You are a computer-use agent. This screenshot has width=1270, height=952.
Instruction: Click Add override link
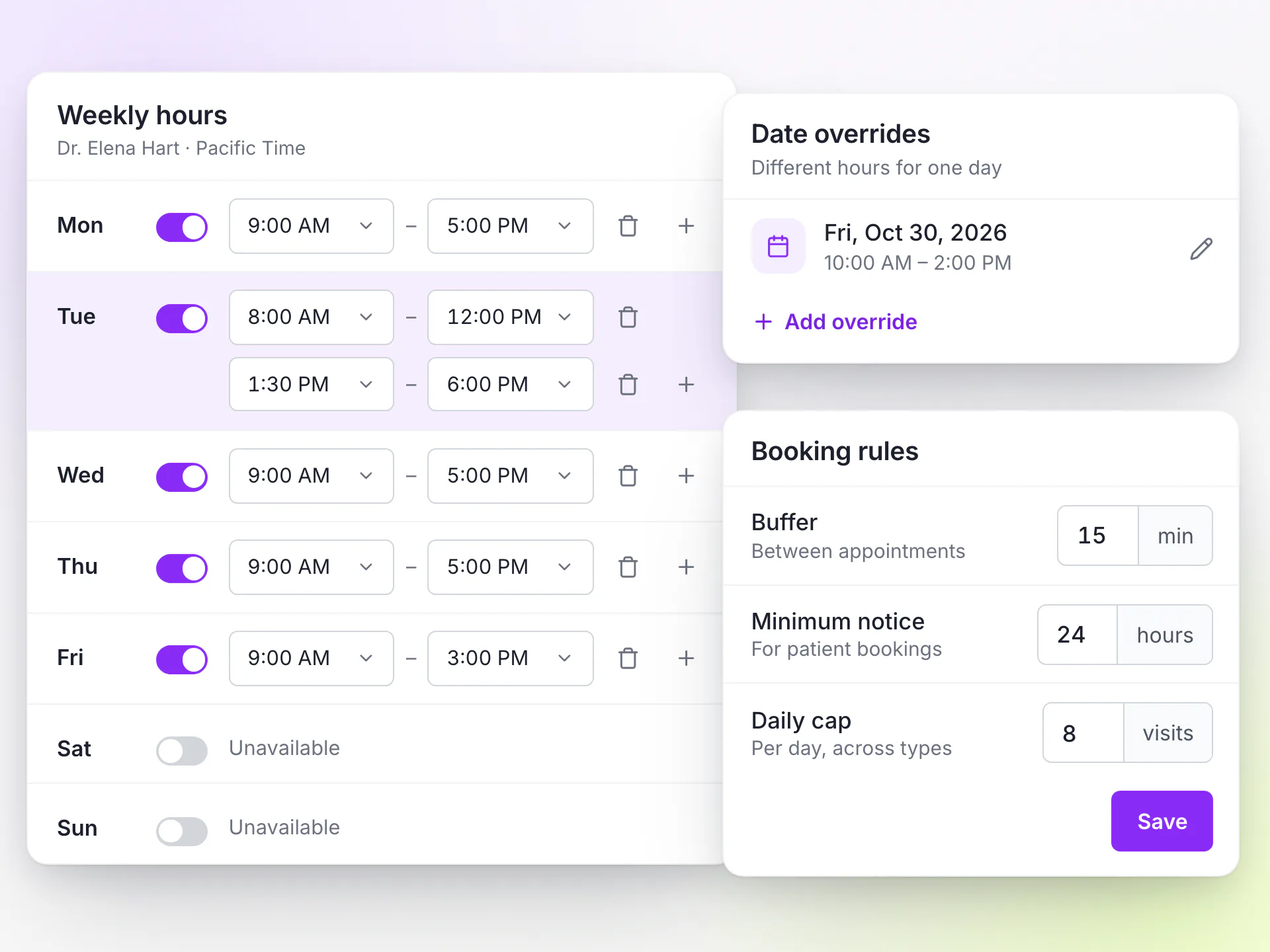point(835,322)
